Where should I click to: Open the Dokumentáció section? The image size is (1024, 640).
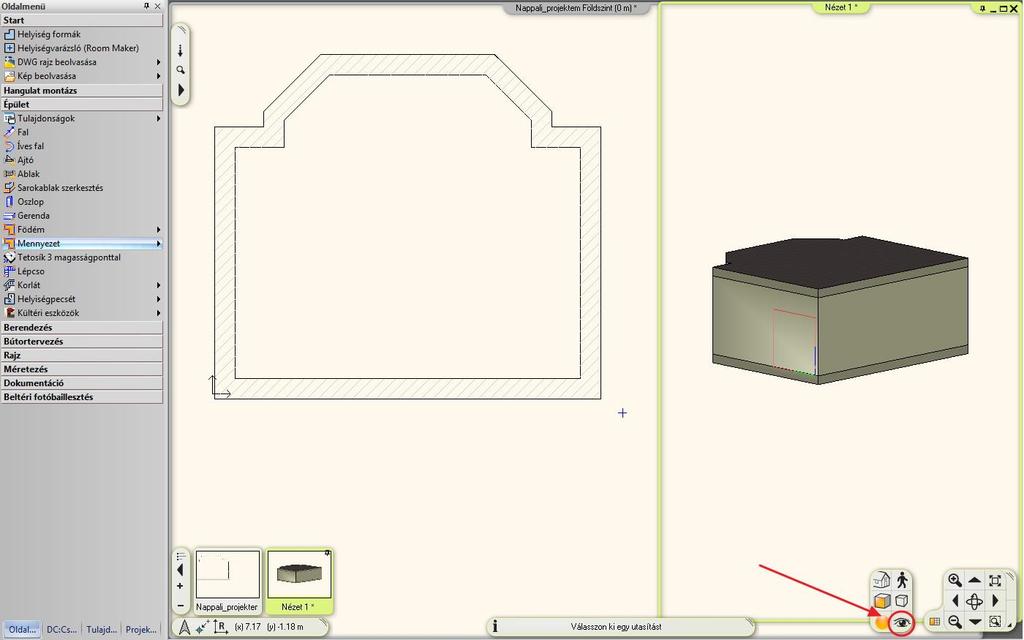click(82, 383)
